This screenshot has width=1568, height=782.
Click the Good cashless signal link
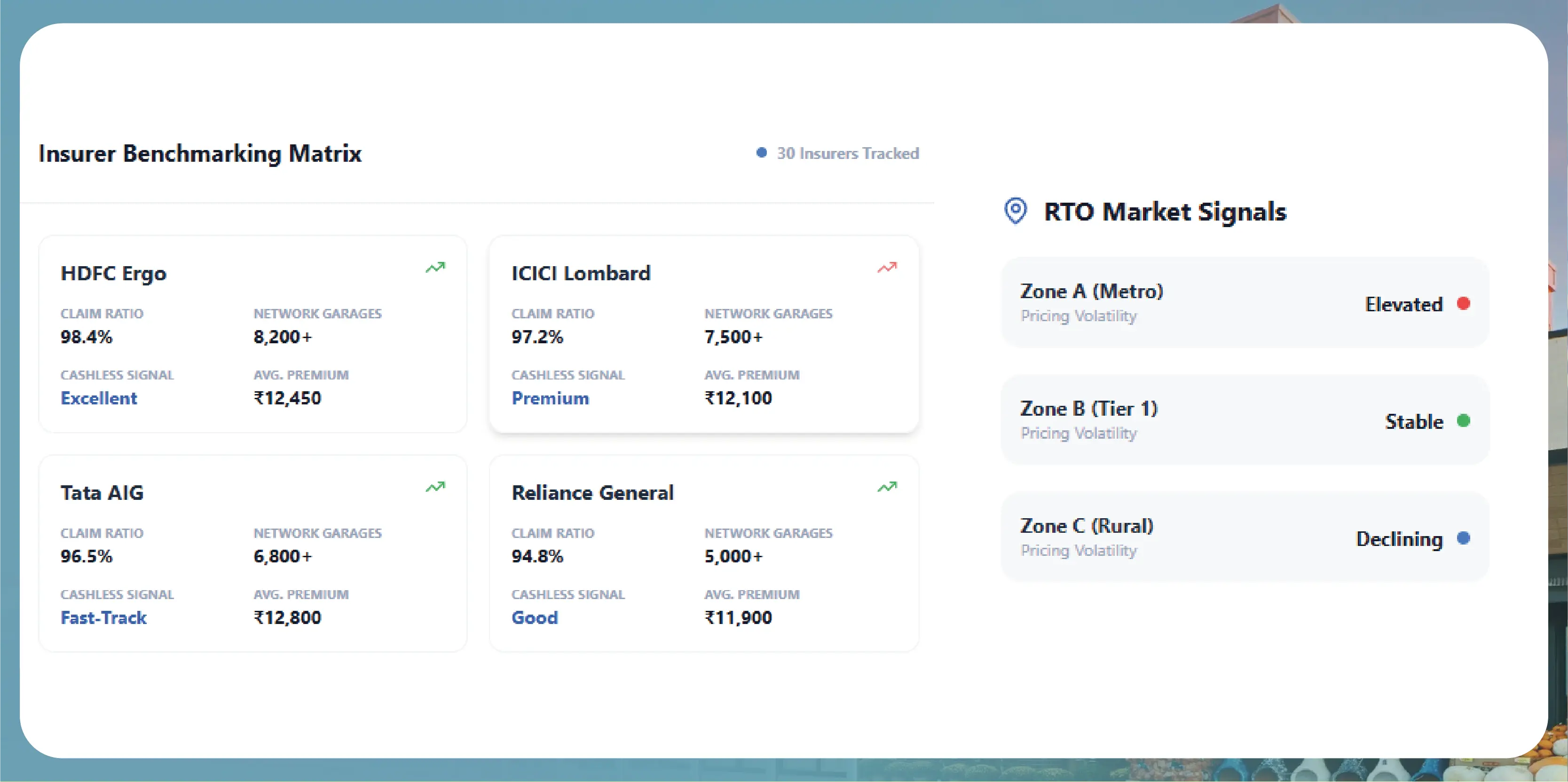[535, 618]
